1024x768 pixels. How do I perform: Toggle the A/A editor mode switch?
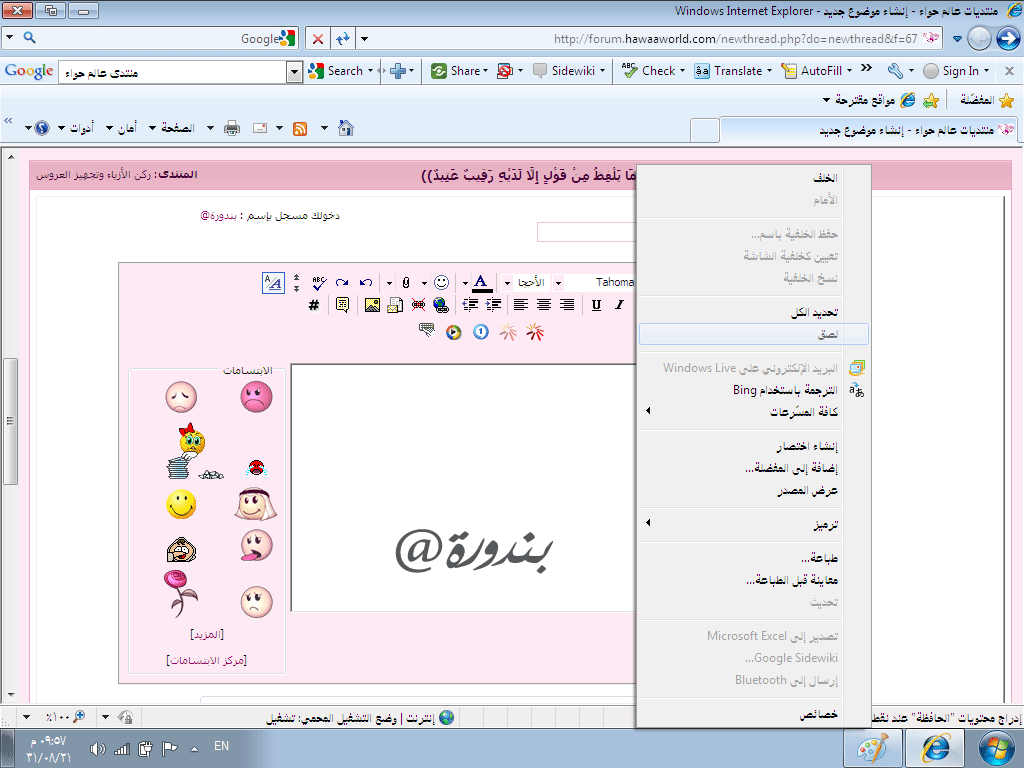[x=273, y=283]
